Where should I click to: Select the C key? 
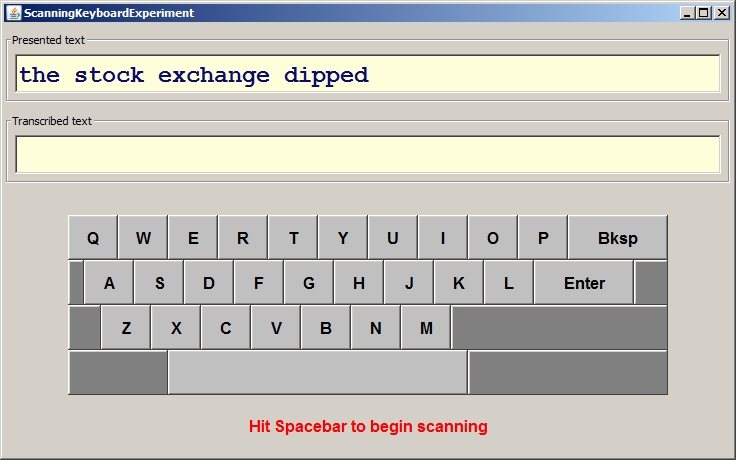tap(226, 328)
